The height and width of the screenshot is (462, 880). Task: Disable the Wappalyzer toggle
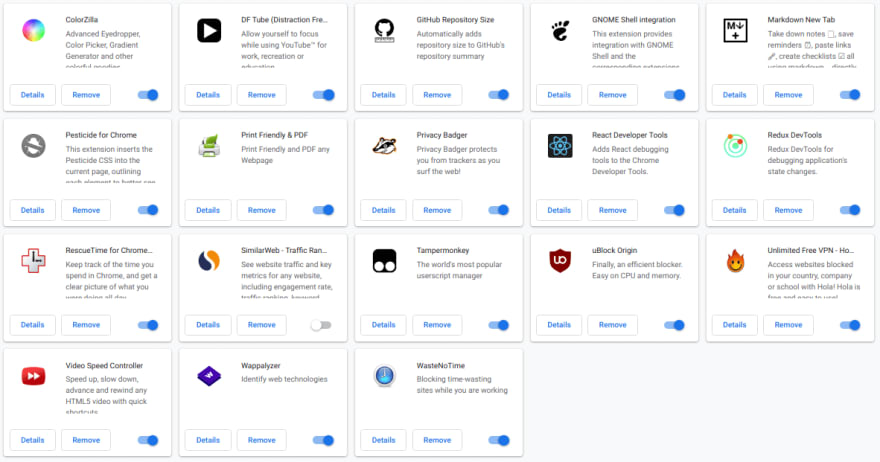(323, 440)
